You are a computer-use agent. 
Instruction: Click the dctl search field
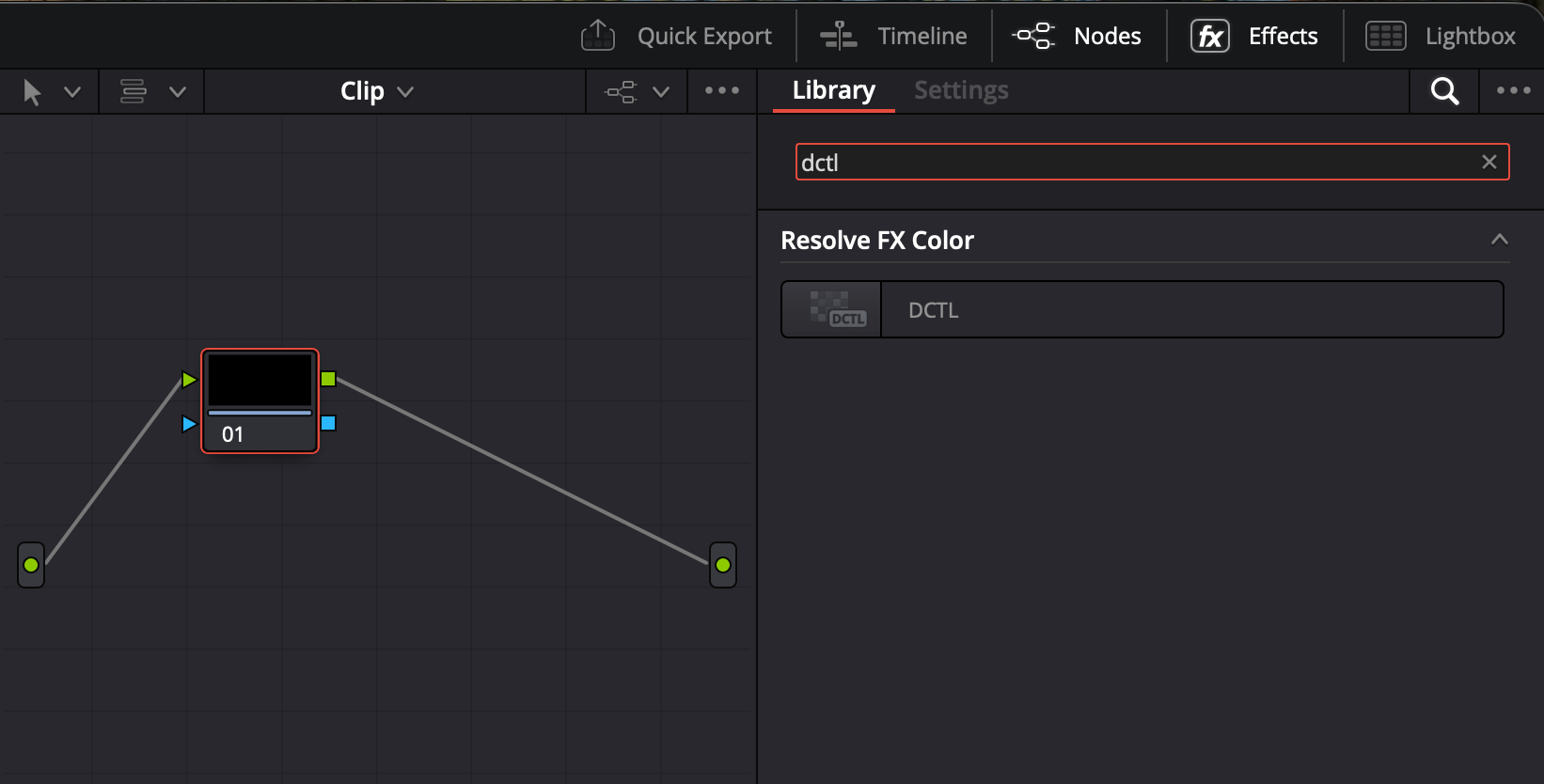1152,162
